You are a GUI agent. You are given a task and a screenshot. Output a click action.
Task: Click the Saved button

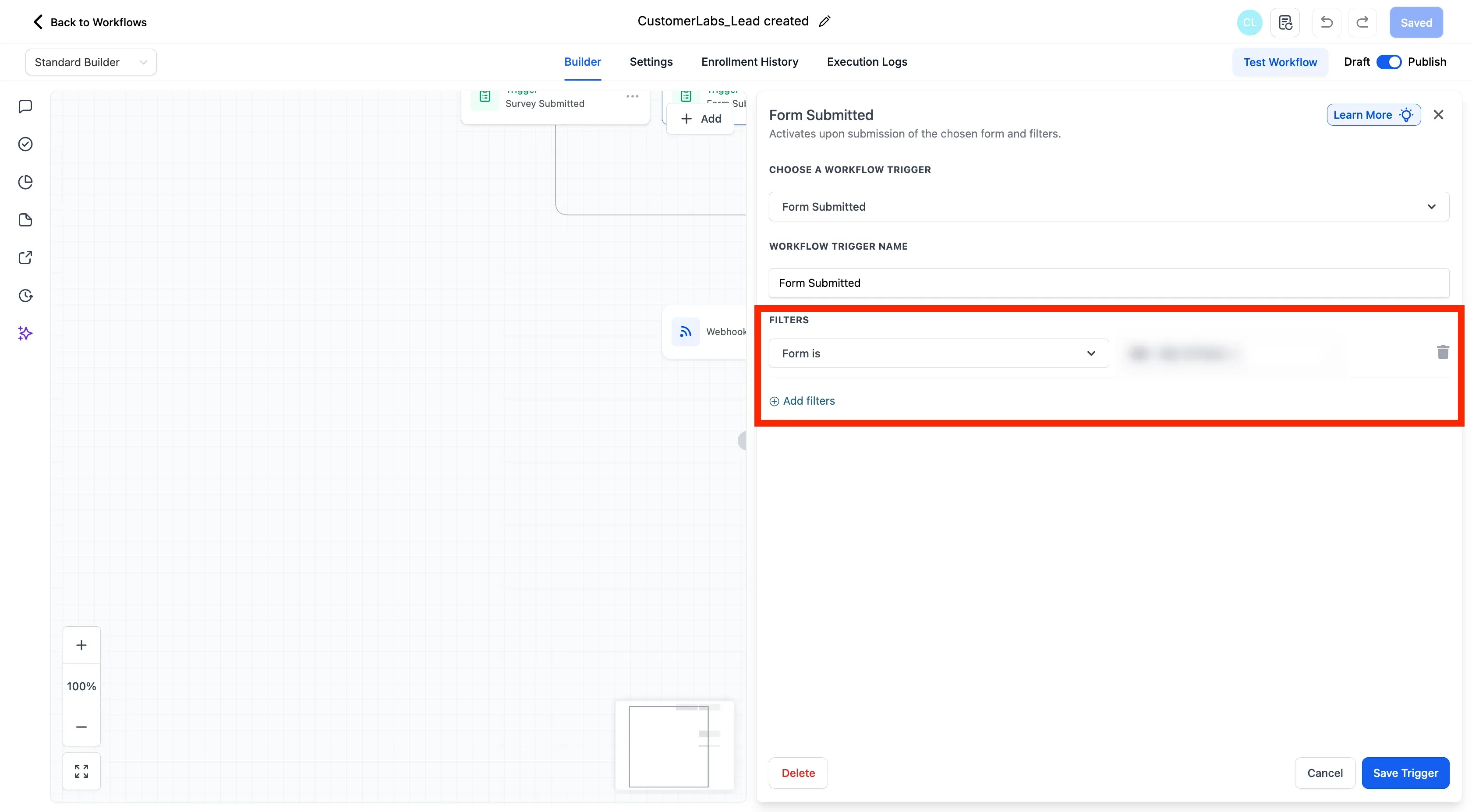coord(1416,23)
